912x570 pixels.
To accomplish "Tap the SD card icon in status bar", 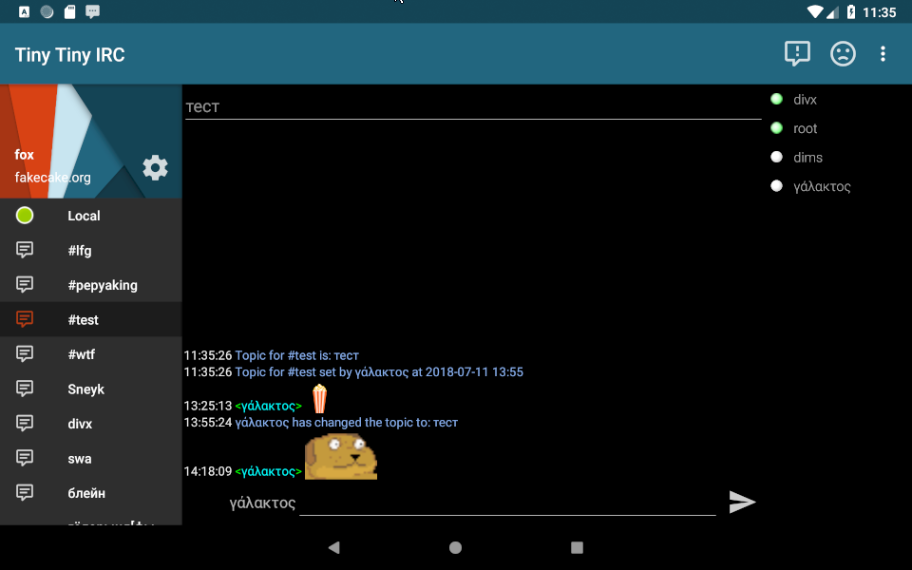I will pos(70,12).
